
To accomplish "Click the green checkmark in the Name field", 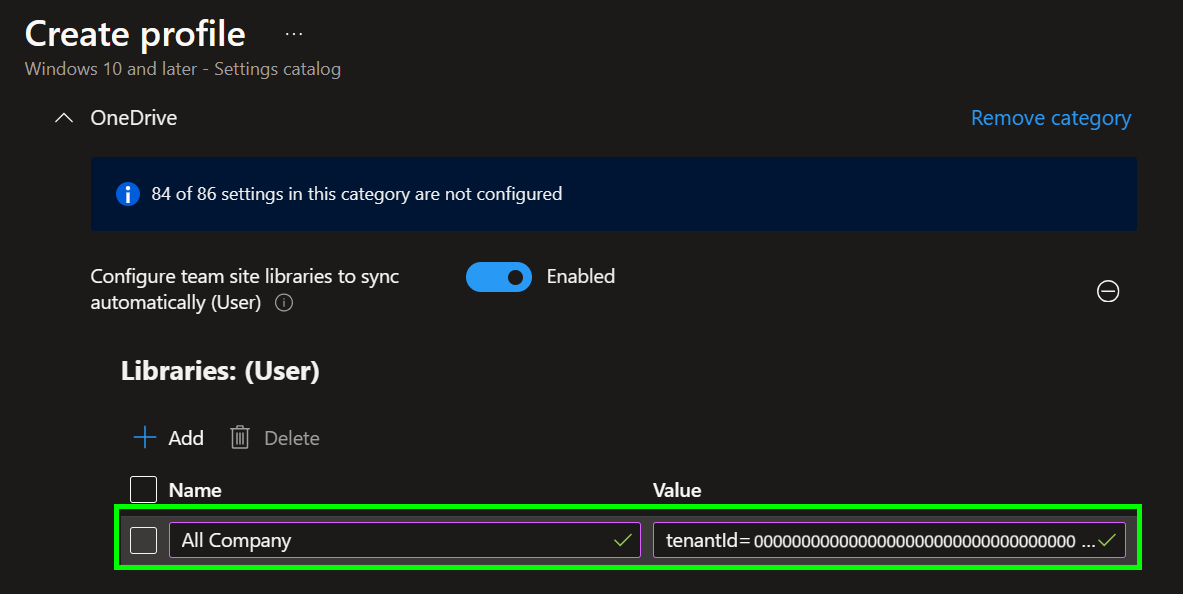I will tap(622, 540).
